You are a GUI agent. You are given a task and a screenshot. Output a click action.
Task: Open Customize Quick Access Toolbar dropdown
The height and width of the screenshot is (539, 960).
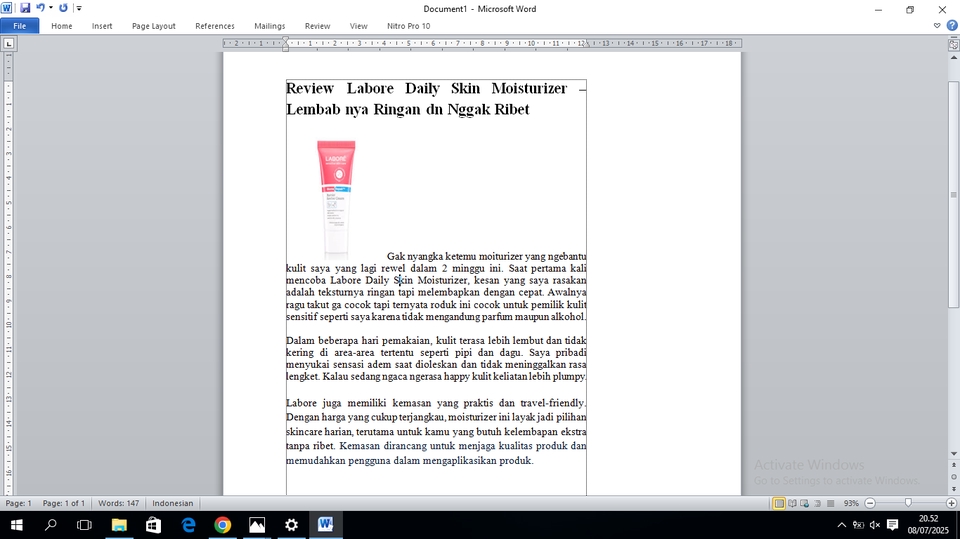coord(78,8)
